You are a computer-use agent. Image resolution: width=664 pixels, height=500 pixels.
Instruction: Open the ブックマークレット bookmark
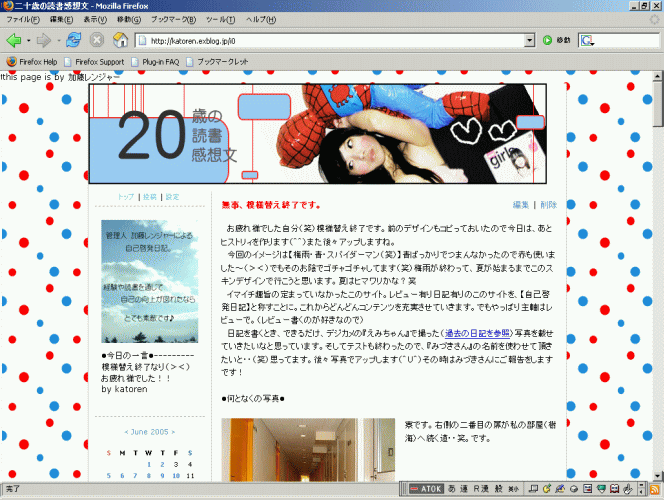(217, 62)
